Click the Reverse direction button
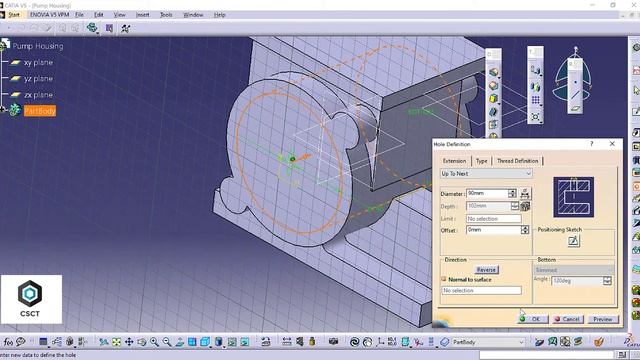This screenshot has width=640, height=360. (x=486, y=270)
